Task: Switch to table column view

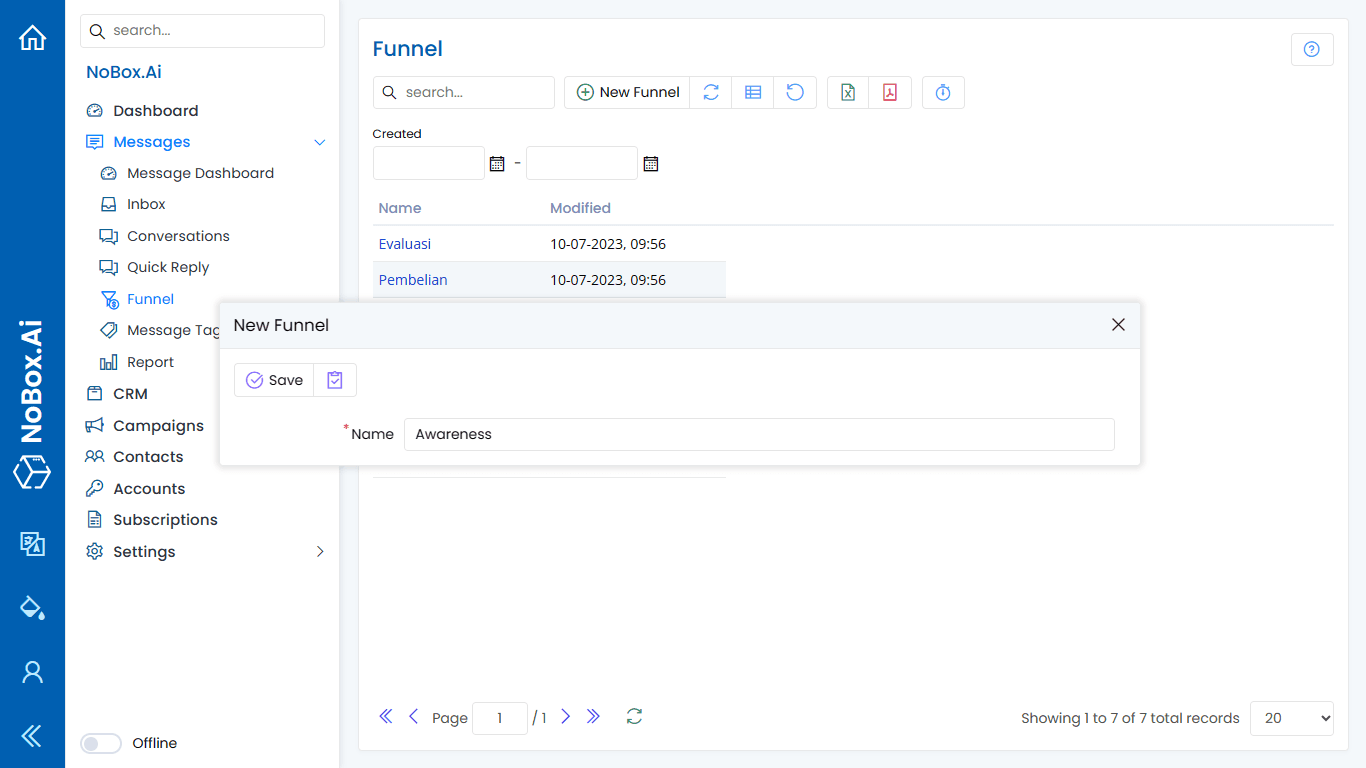Action: [x=752, y=92]
